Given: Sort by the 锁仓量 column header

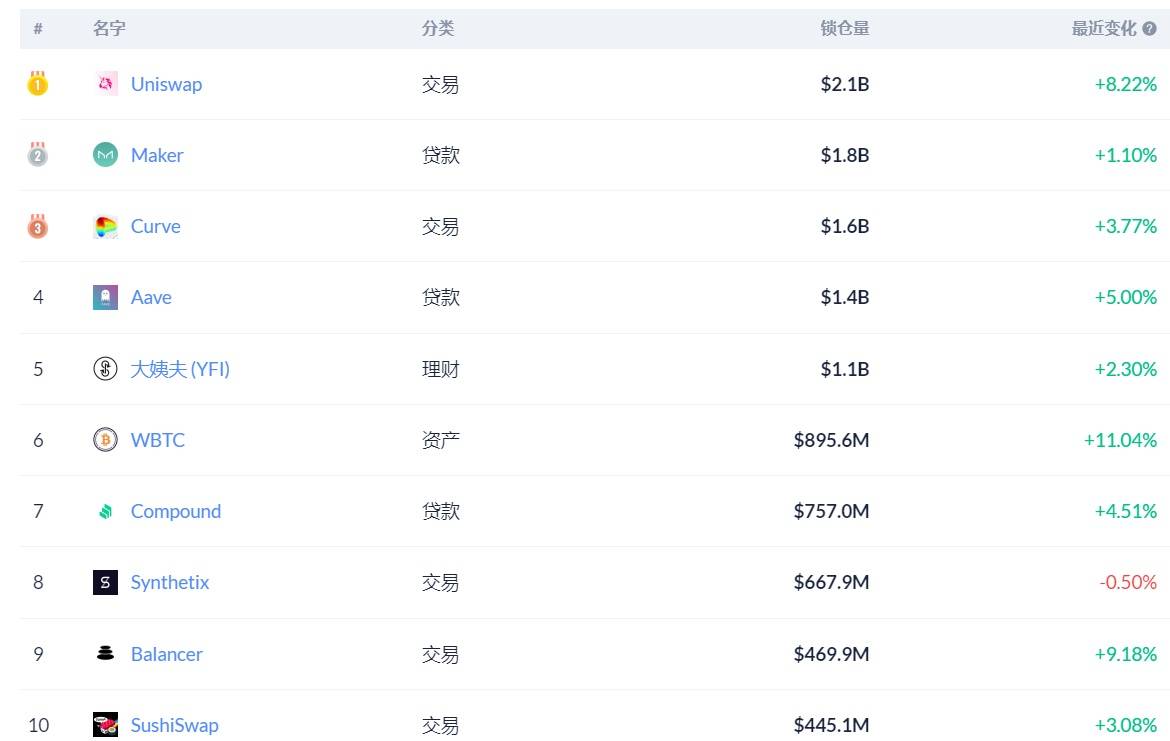Looking at the screenshot, I should pyautogui.click(x=845, y=28).
